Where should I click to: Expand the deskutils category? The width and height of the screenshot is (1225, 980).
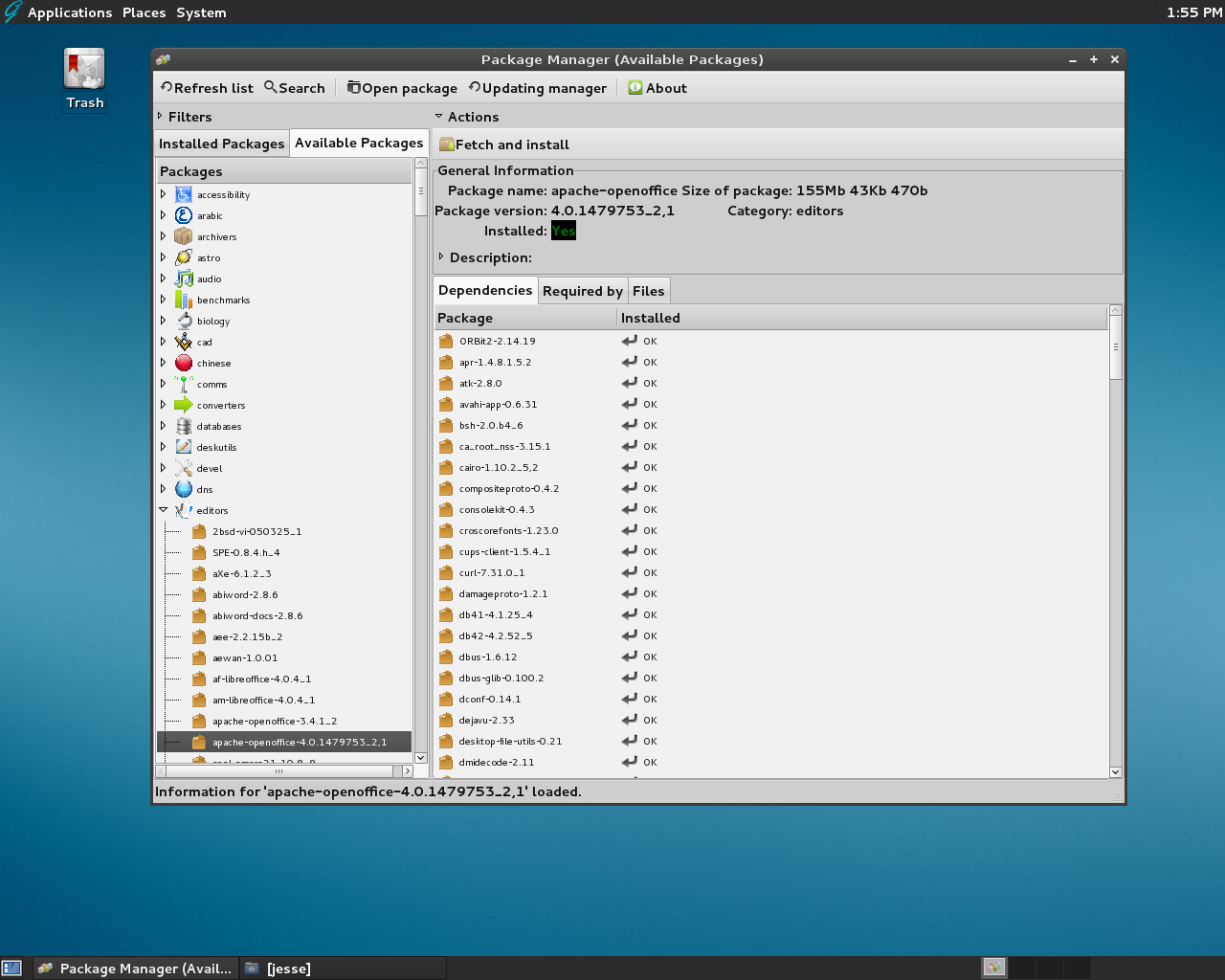pyautogui.click(x=164, y=447)
